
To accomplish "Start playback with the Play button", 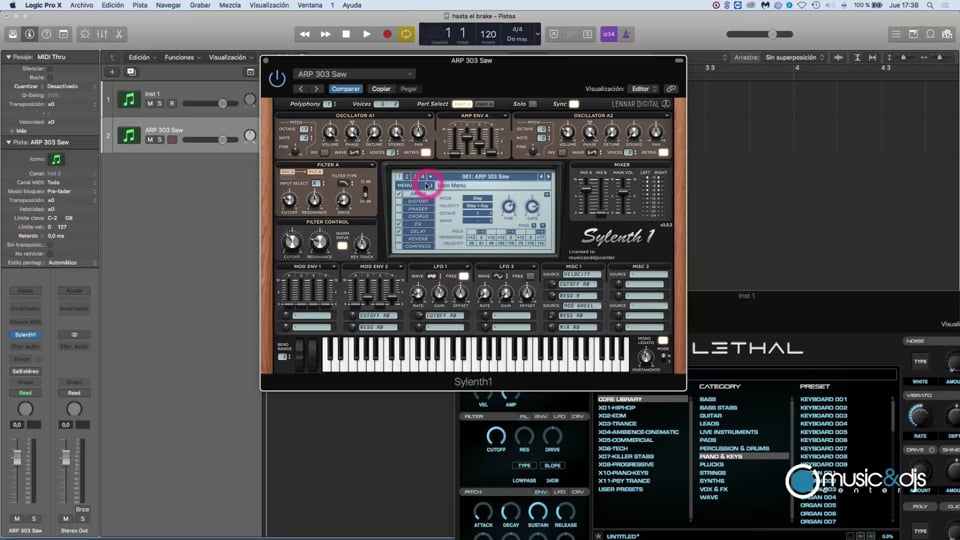I will [x=366, y=34].
